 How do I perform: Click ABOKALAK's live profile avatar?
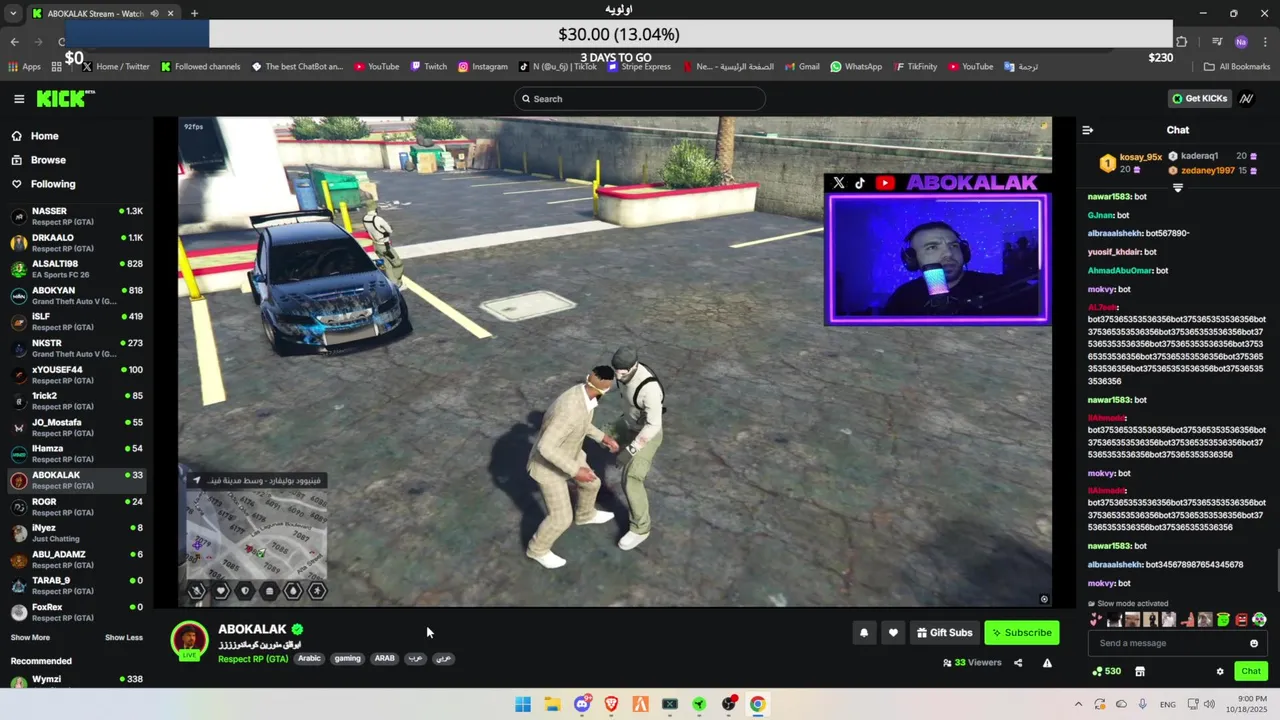[x=189, y=641]
